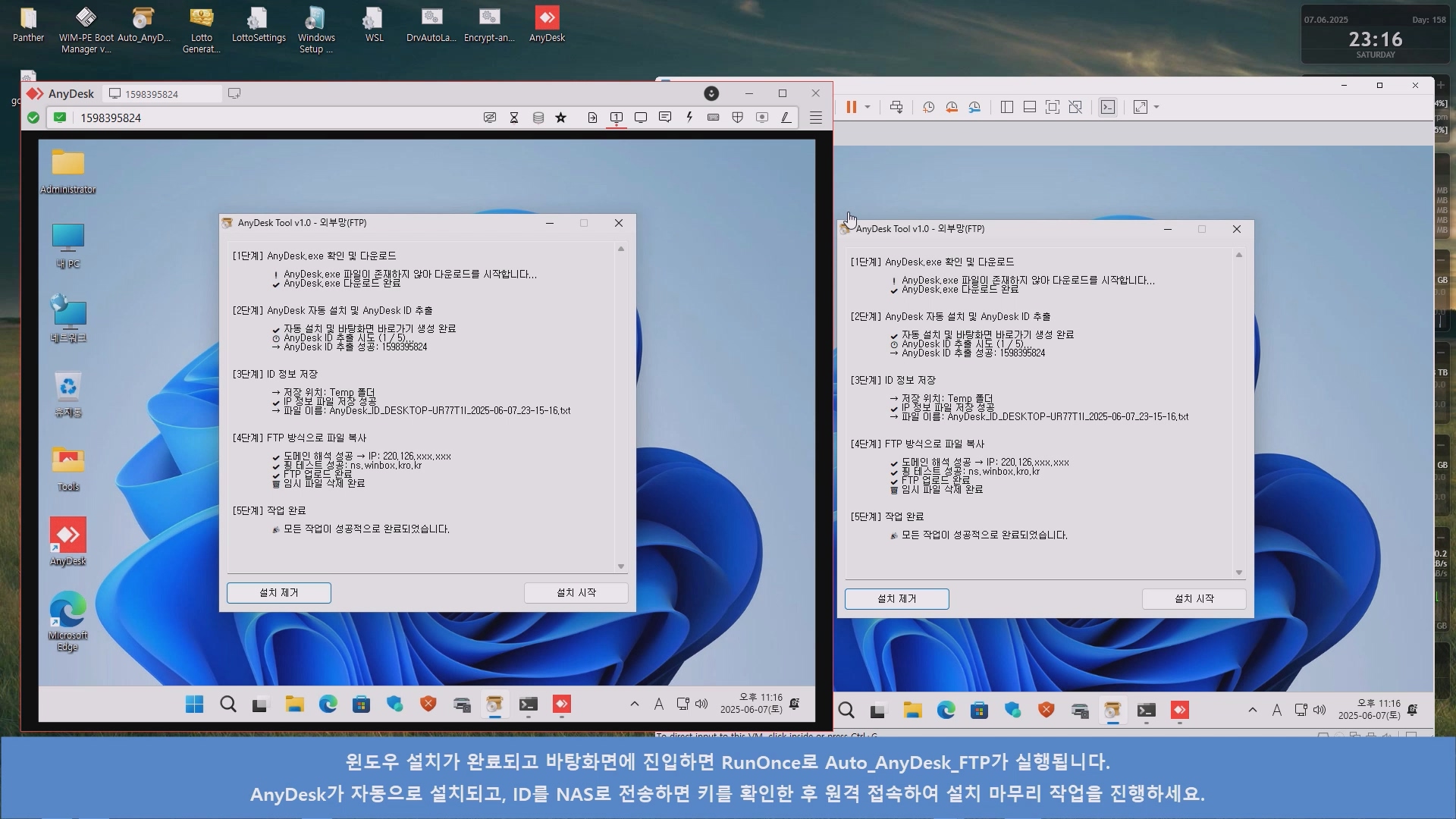Switch to the 1598395824 session tab
Image resolution: width=1456 pixels, height=819 pixels.
click(162, 93)
